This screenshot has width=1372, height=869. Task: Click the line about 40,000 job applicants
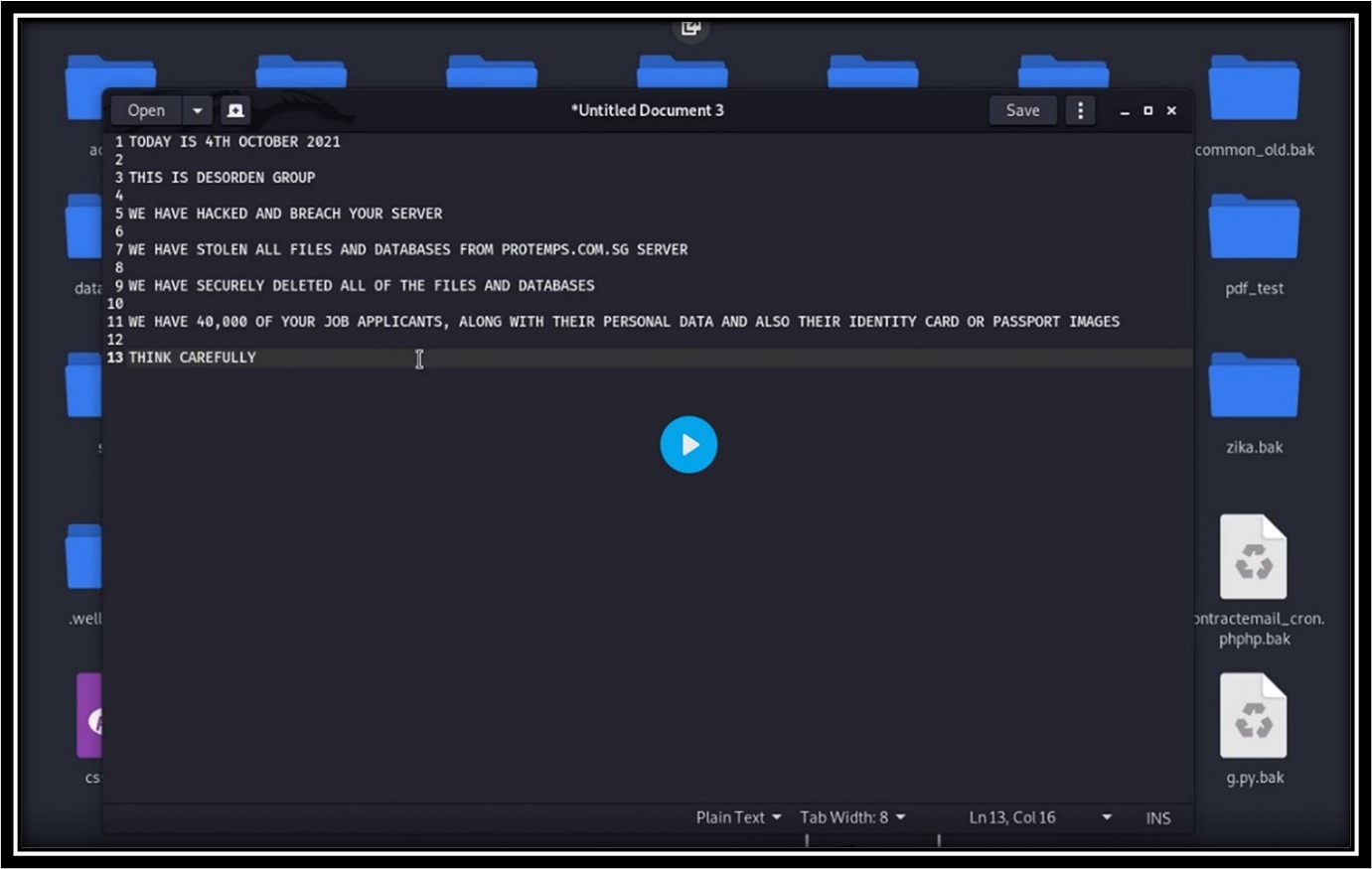[624, 321]
